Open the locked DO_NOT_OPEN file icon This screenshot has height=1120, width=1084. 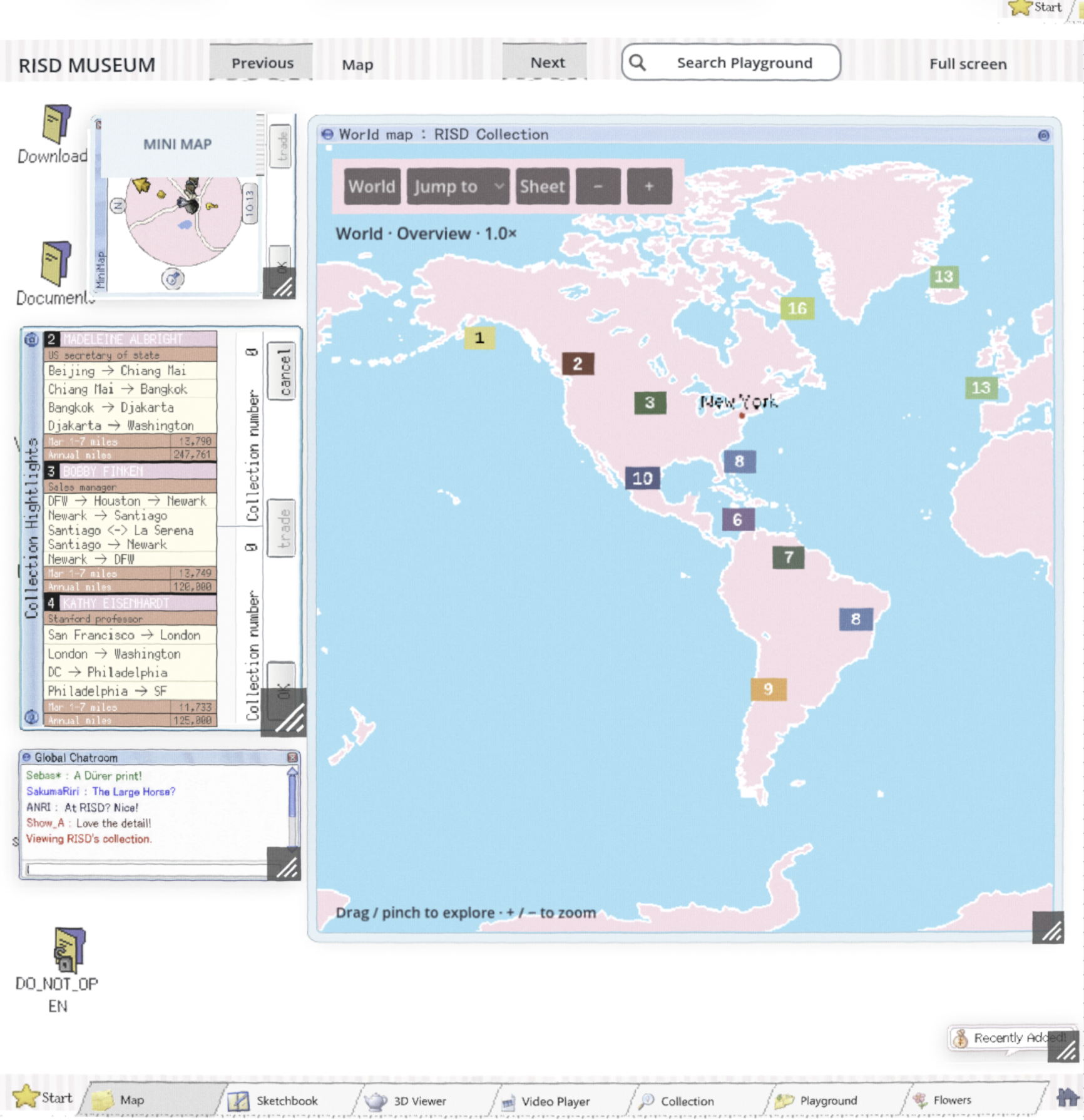point(68,950)
